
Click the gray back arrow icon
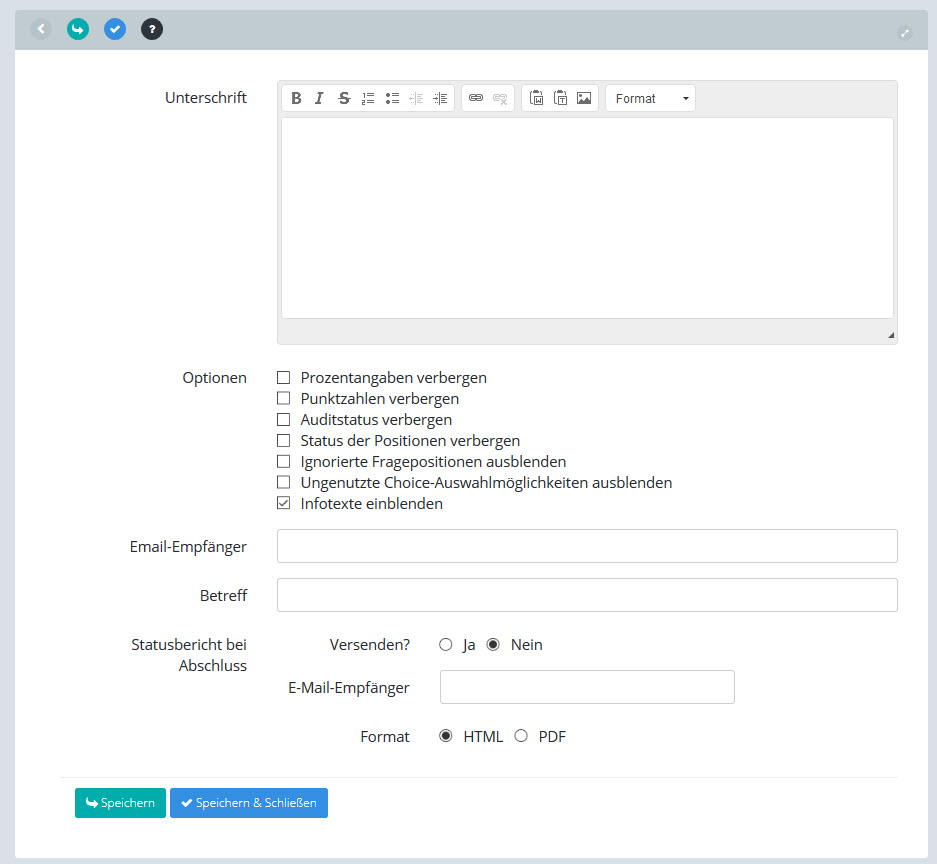click(x=41, y=30)
